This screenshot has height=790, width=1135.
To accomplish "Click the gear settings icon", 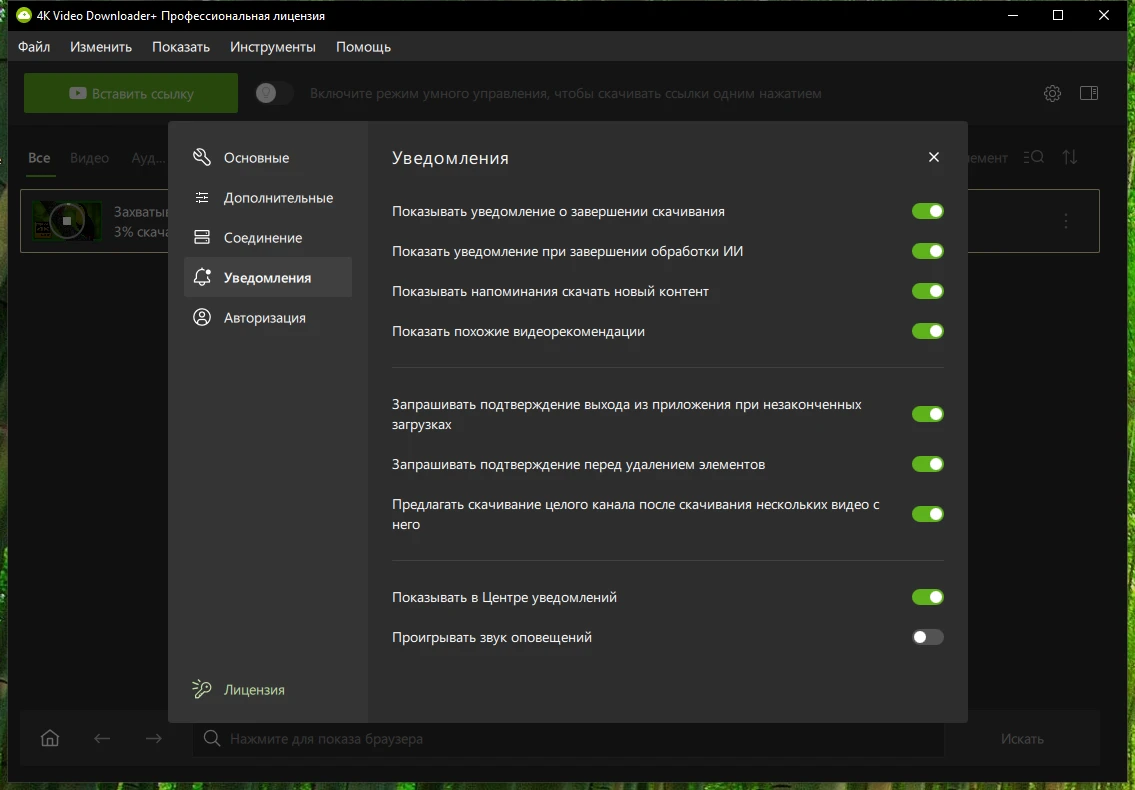I will [1052, 93].
